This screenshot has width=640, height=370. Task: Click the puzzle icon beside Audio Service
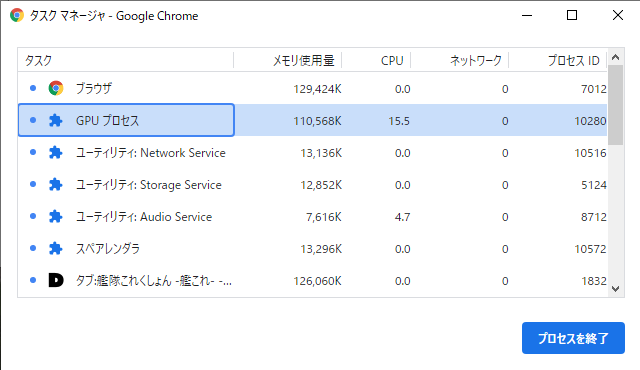tap(56, 216)
